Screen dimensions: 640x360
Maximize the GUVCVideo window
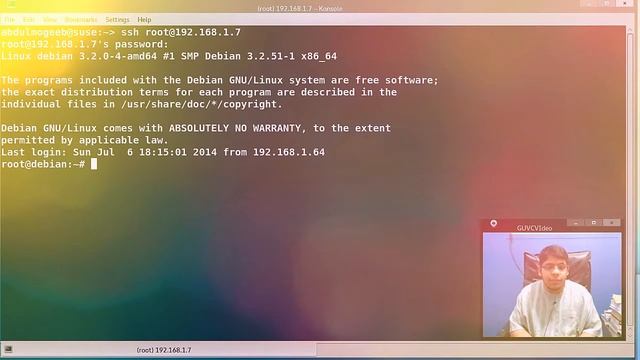tap(593, 222)
